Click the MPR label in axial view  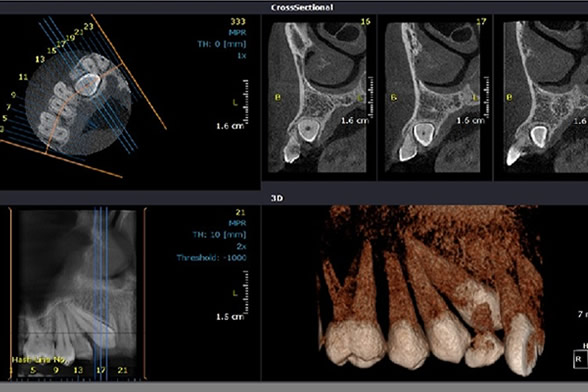coord(237,33)
